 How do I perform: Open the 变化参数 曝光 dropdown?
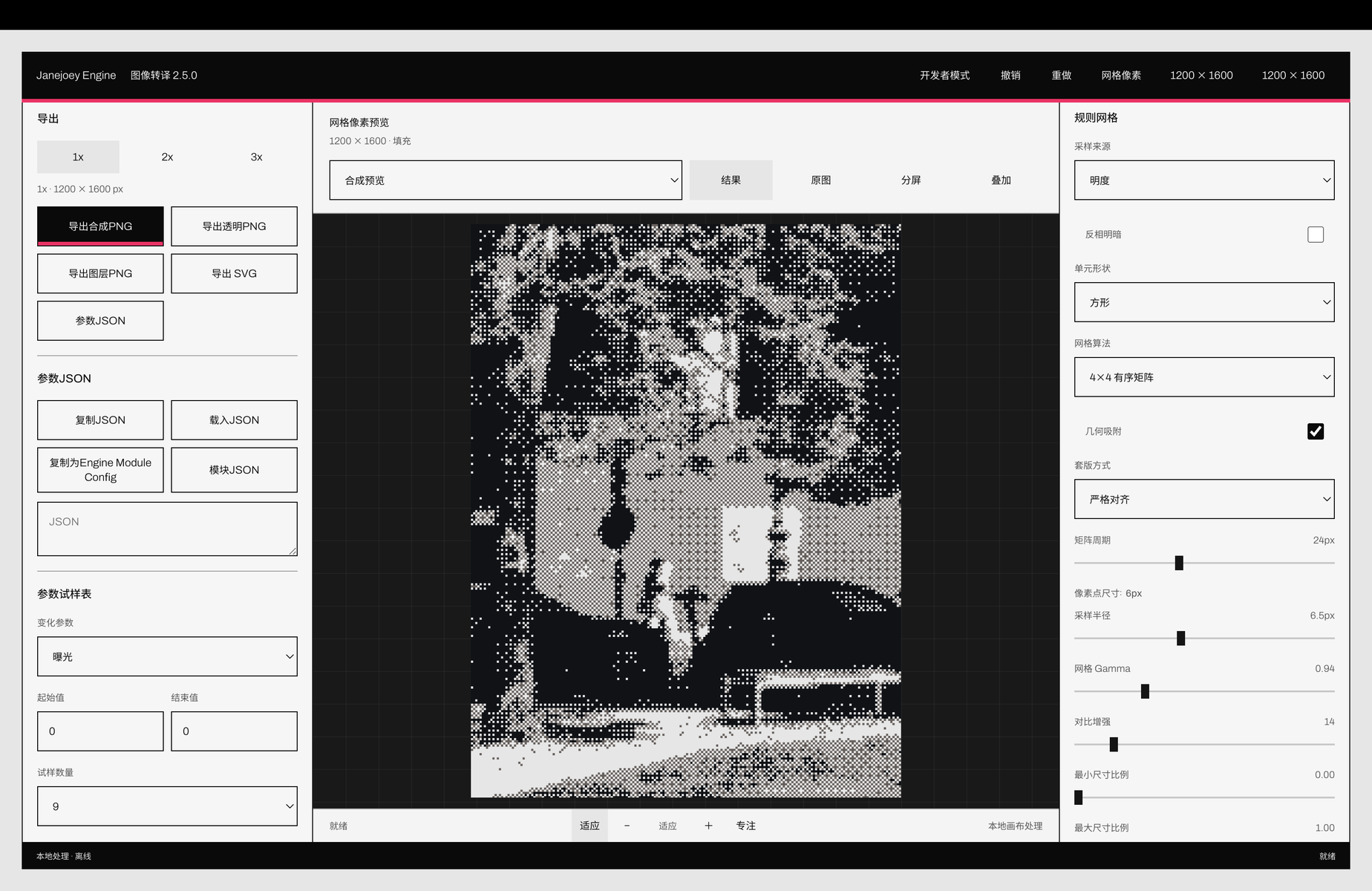coord(167,656)
